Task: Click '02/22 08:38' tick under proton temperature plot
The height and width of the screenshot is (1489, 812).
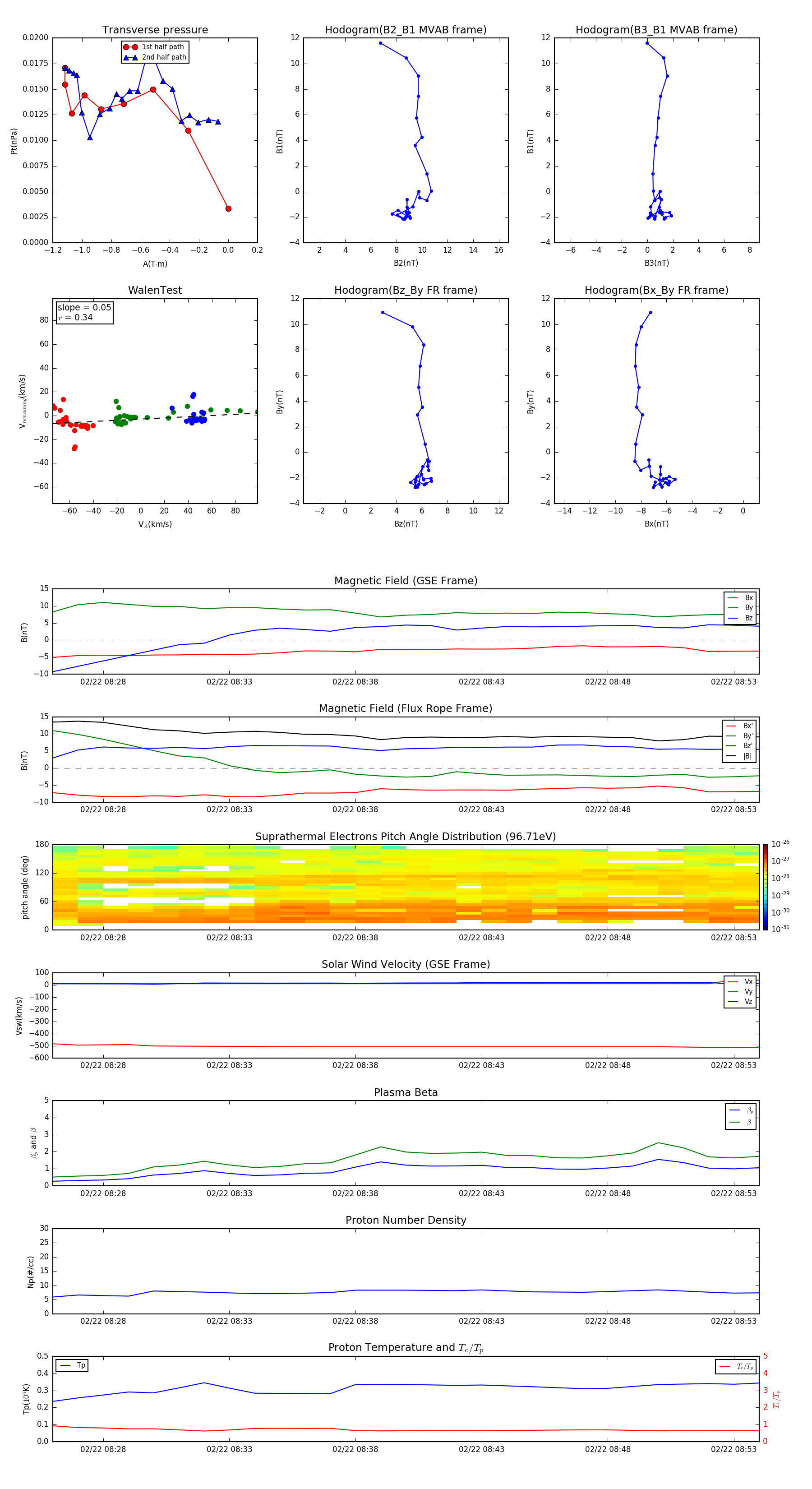Action: (x=355, y=1449)
